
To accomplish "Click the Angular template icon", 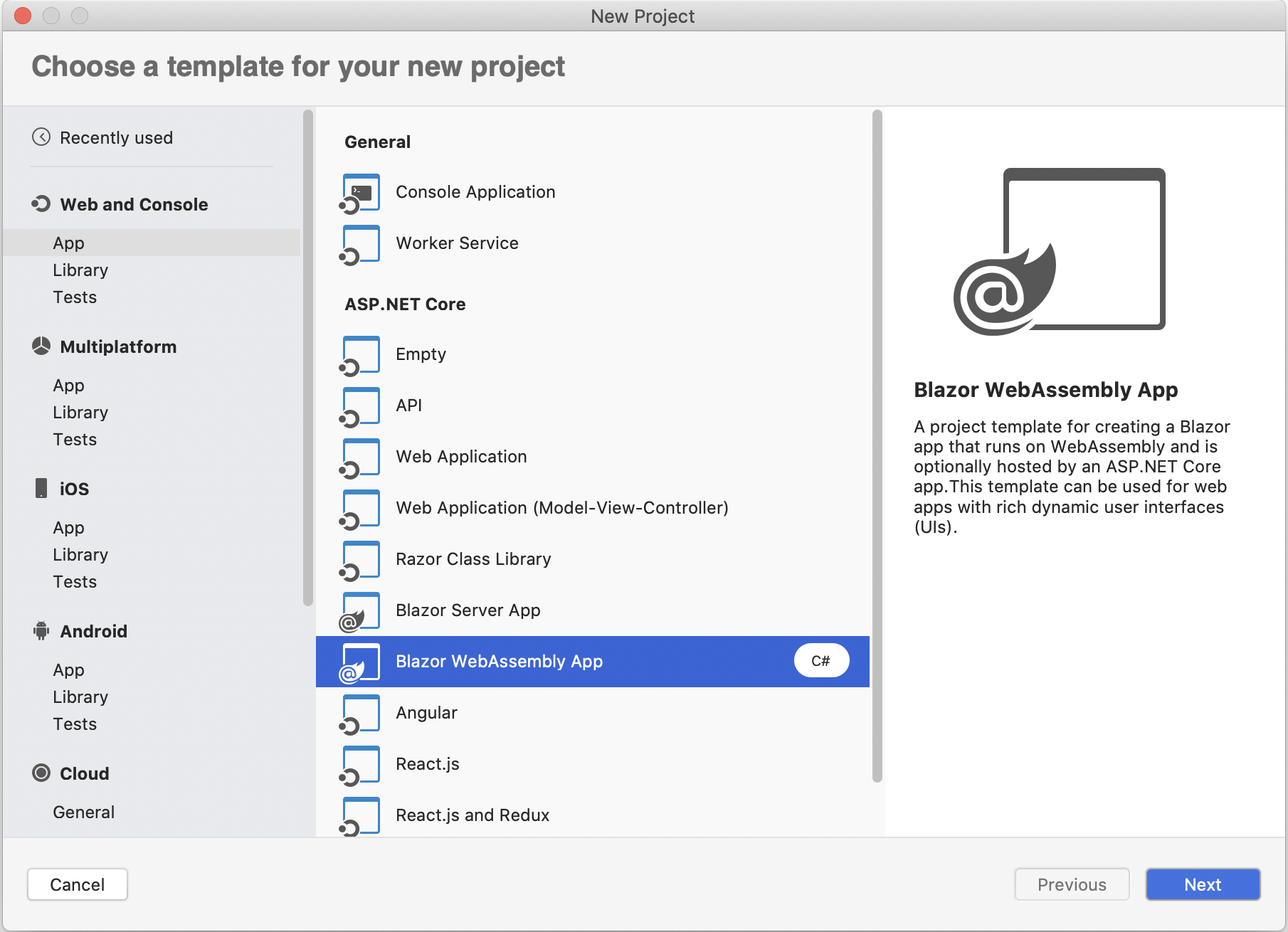I will [x=360, y=714].
